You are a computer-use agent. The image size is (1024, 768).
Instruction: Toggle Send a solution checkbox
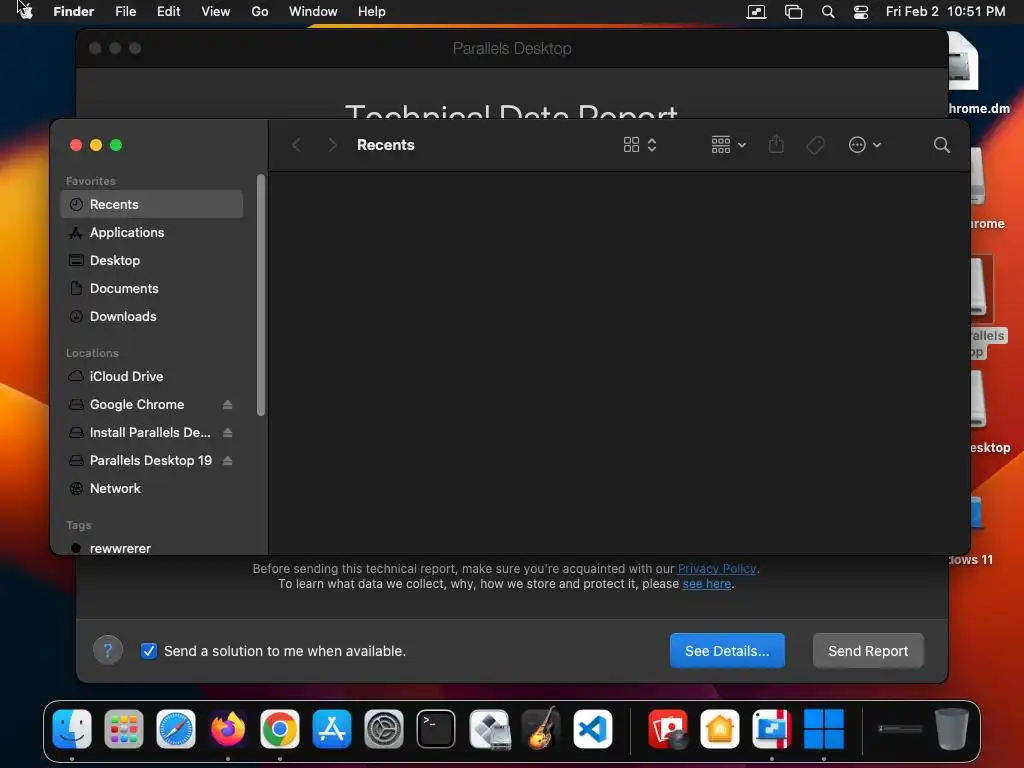(149, 650)
